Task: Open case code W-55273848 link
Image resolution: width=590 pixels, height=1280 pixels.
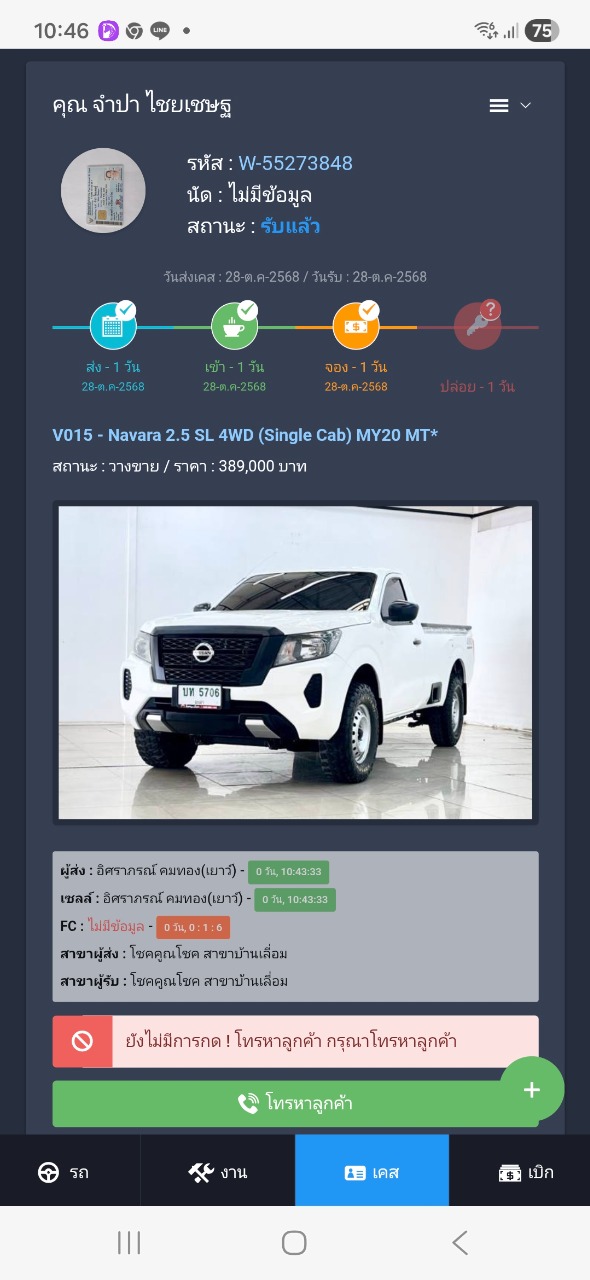Action: 295,163
